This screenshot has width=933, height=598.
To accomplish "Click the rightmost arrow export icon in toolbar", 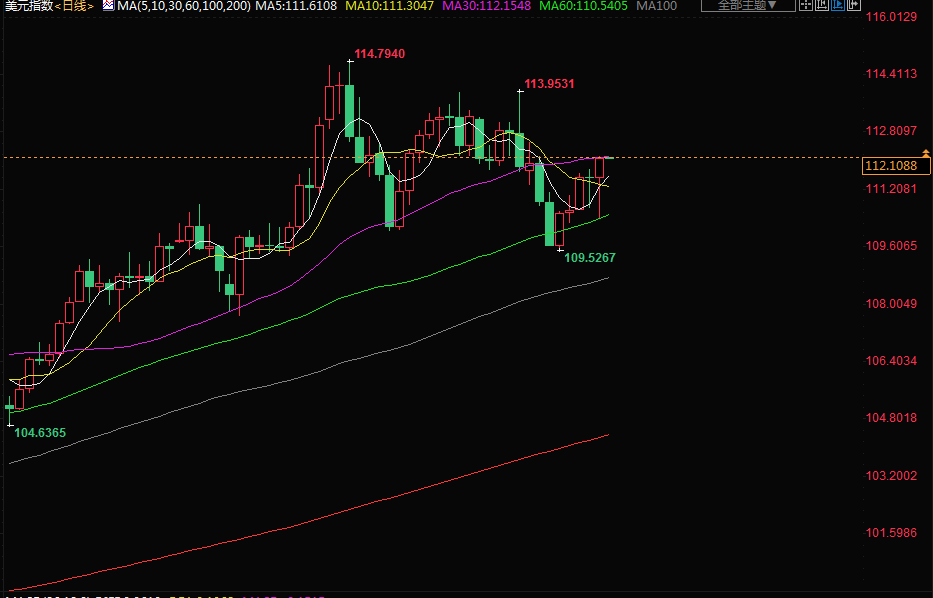I will 853,4.
